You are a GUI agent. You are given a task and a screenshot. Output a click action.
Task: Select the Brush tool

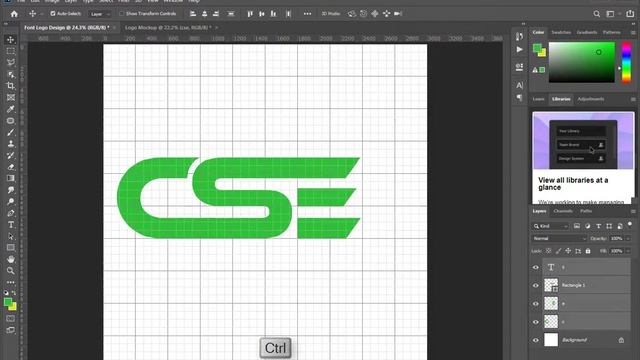click(x=11, y=132)
